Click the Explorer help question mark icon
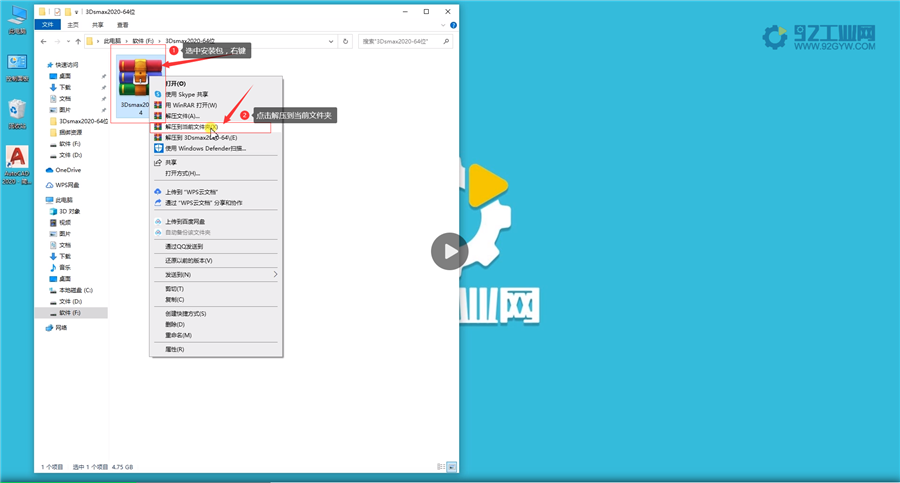The image size is (900, 483). coord(453,25)
